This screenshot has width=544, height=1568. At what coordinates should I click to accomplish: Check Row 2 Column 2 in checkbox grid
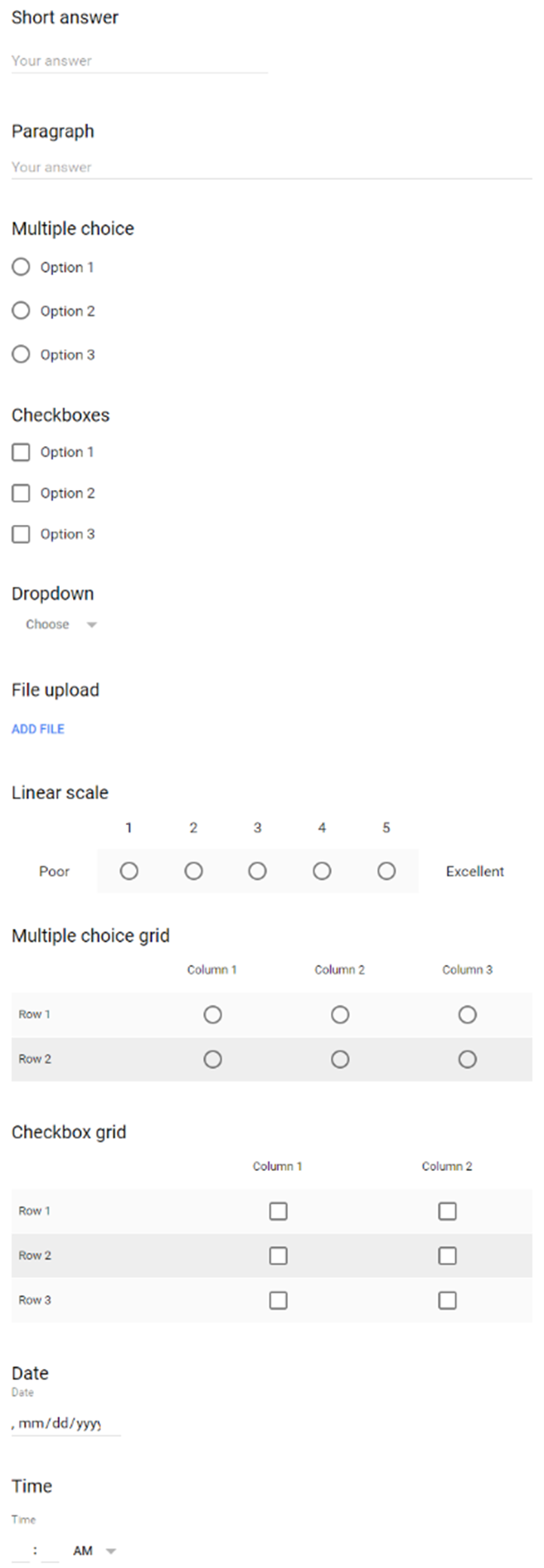tap(448, 1256)
